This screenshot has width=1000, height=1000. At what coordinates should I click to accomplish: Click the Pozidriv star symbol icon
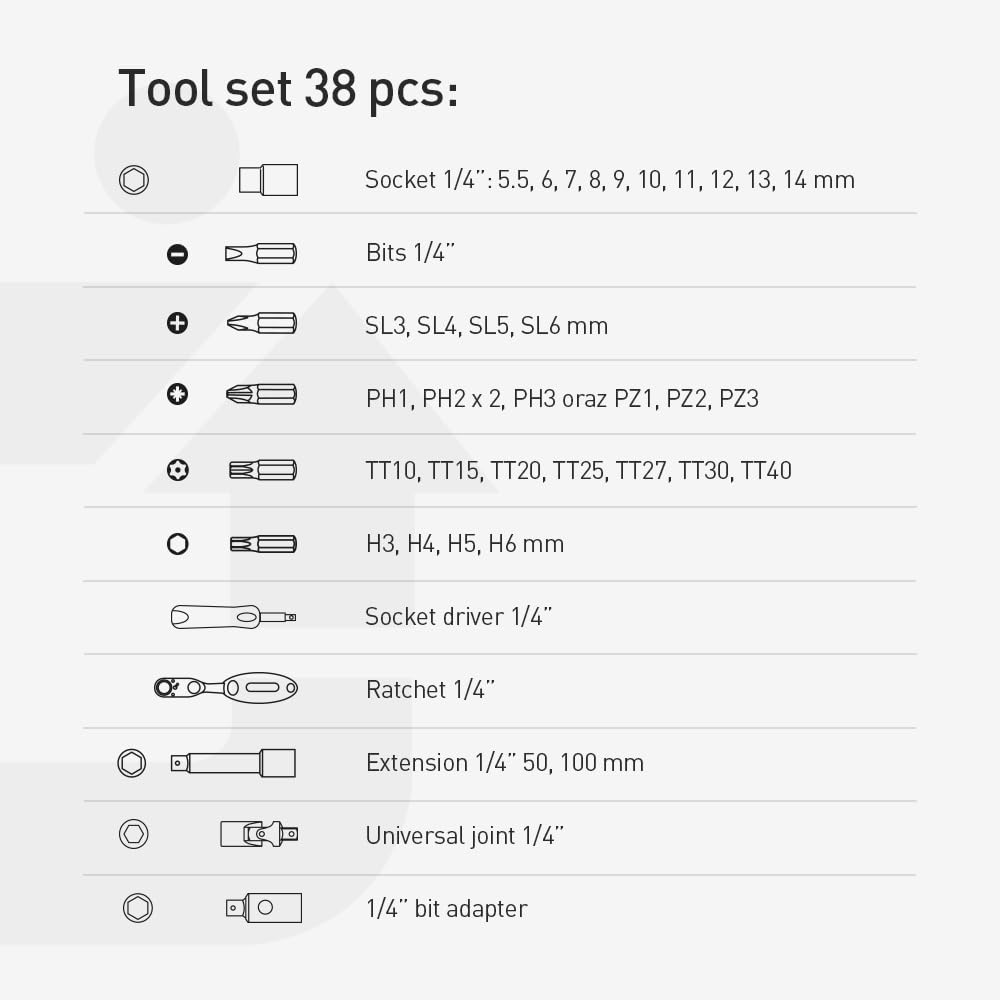(177, 394)
